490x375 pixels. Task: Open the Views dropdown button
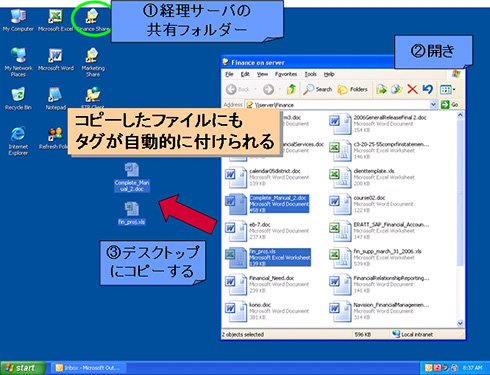click(447, 89)
